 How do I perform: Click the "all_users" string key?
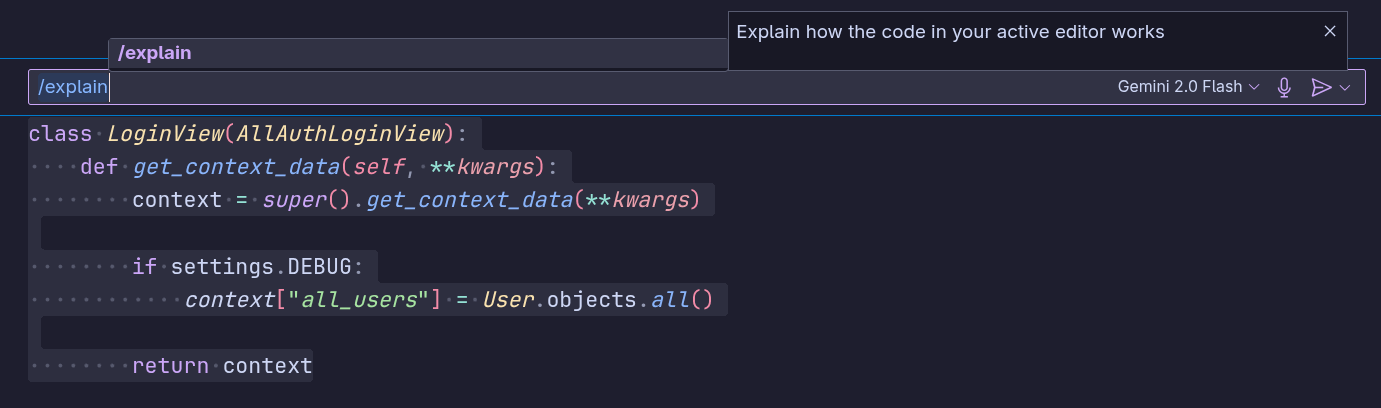pos(359,300)
